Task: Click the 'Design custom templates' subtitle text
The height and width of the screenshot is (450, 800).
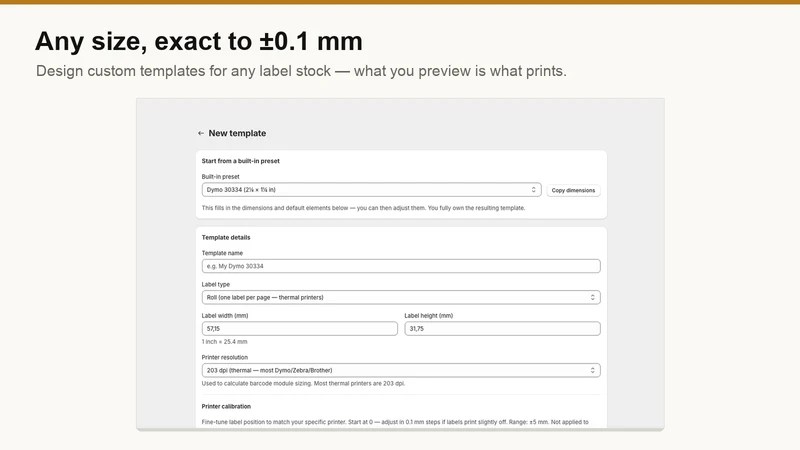Action: [301, 71]
